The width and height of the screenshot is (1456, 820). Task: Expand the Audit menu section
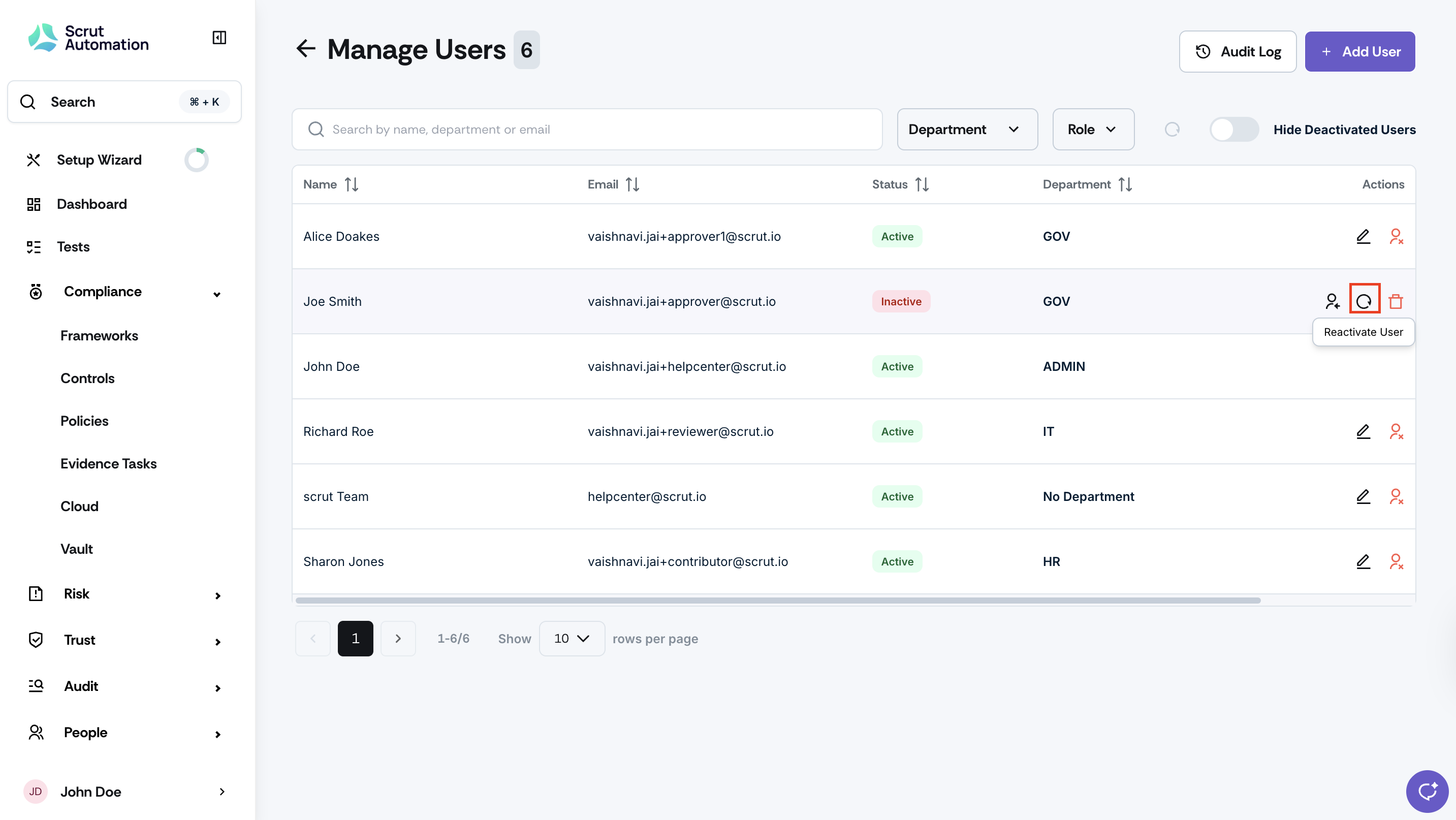click(x=217, y=688)
